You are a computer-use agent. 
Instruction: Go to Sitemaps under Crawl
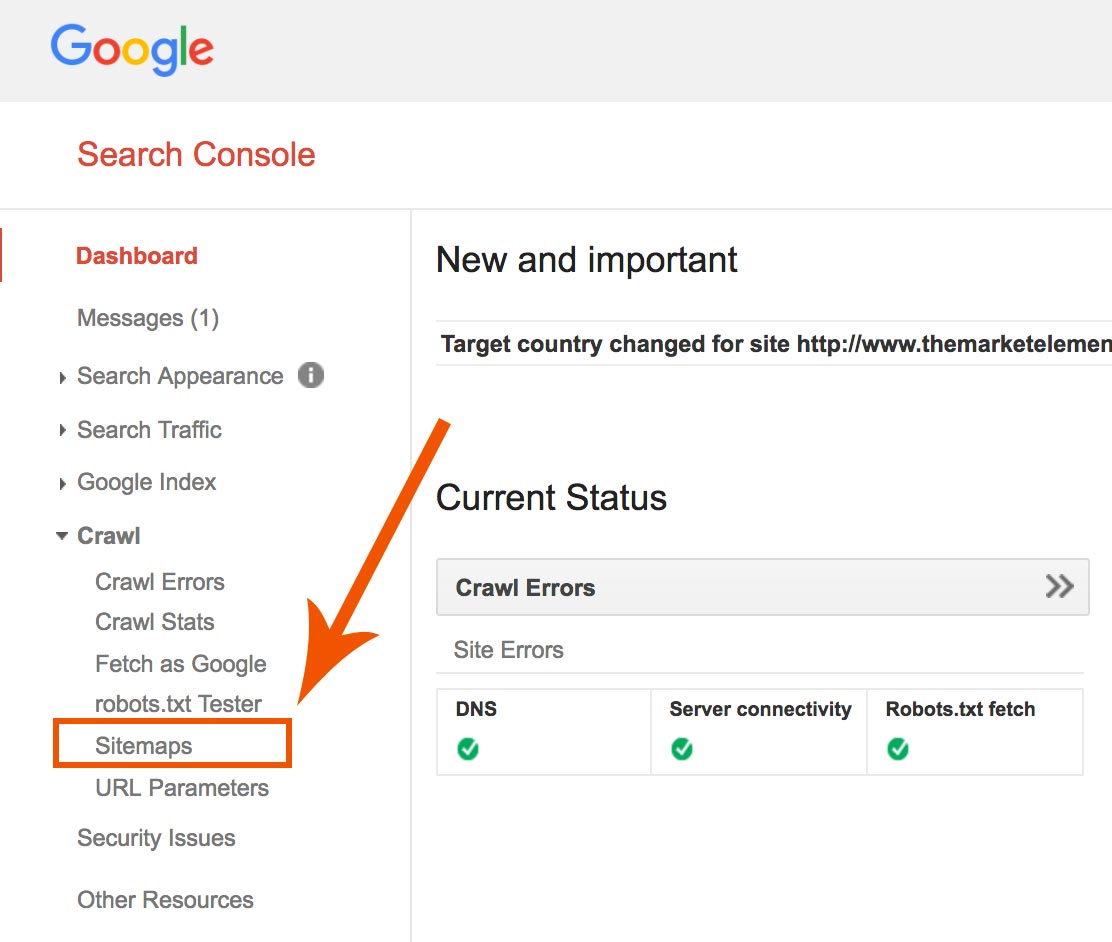click(144, 746)
